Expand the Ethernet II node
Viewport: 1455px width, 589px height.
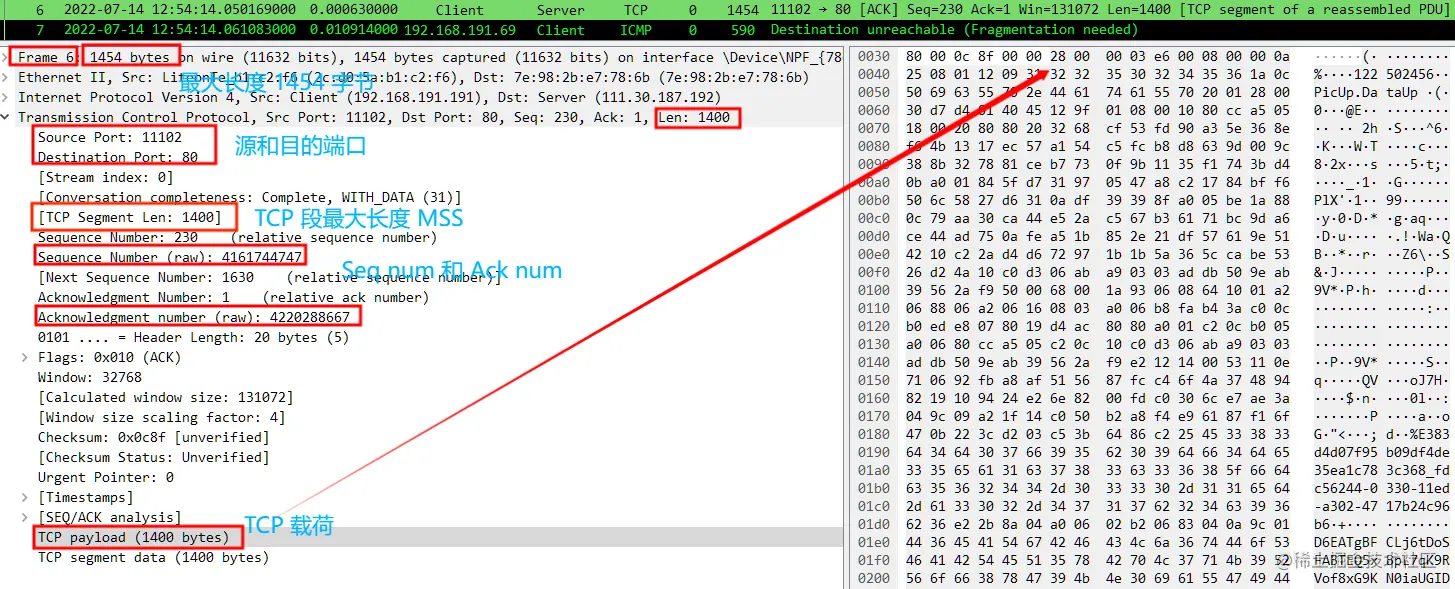(x=7, y=77)
